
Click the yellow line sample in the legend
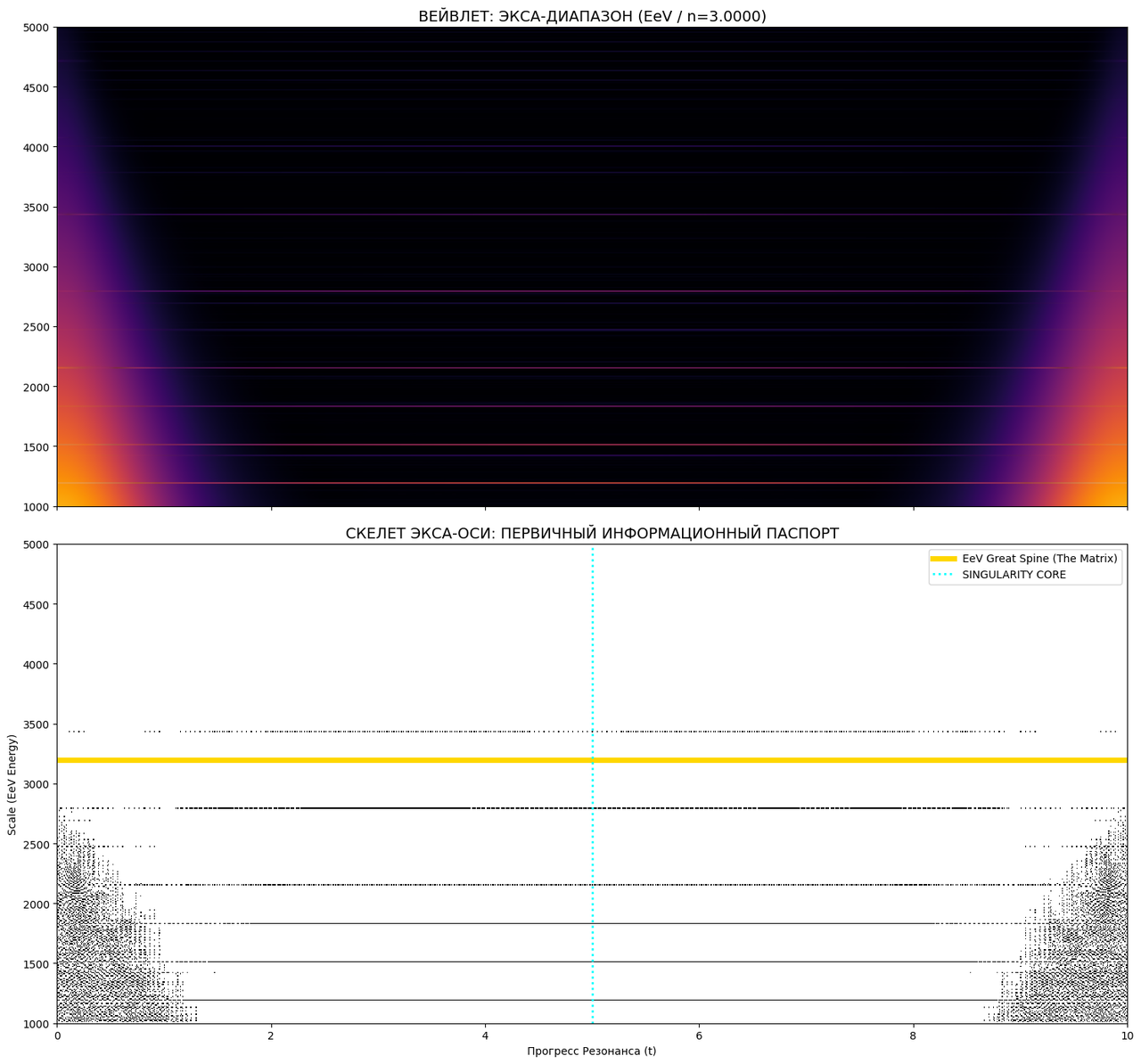(943, 558)
